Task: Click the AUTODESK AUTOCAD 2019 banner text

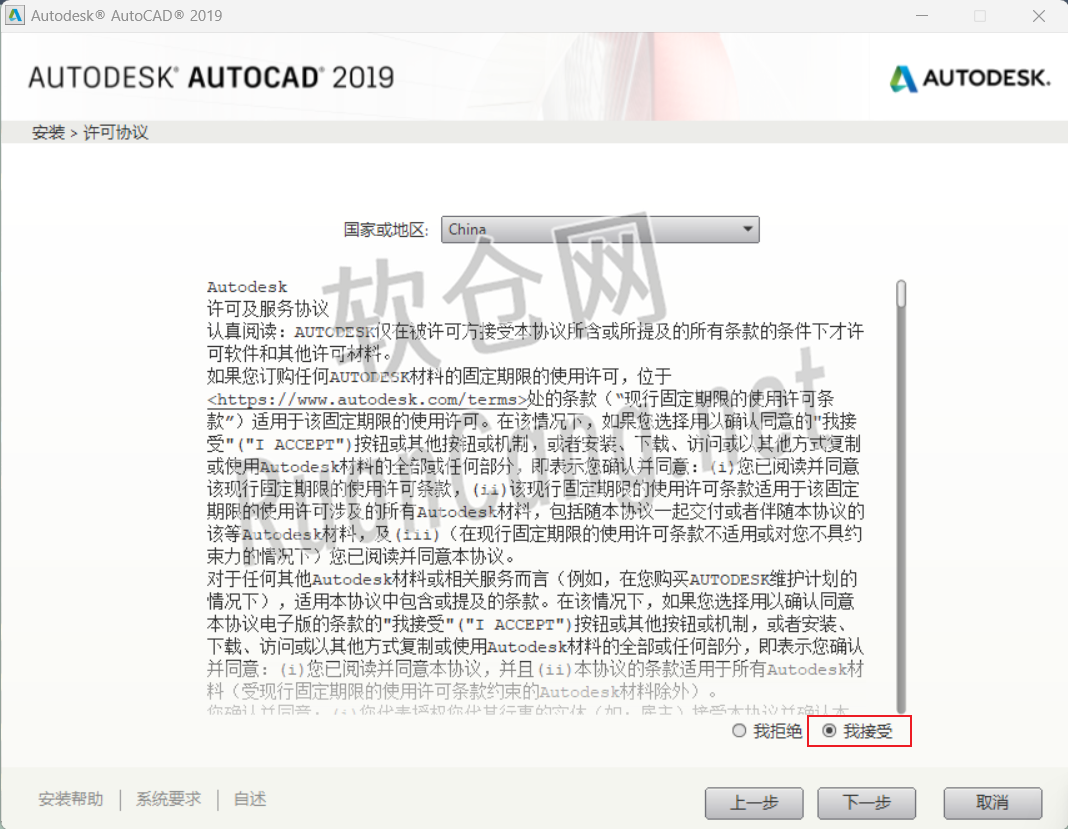Action: click(x=210, y=76)
